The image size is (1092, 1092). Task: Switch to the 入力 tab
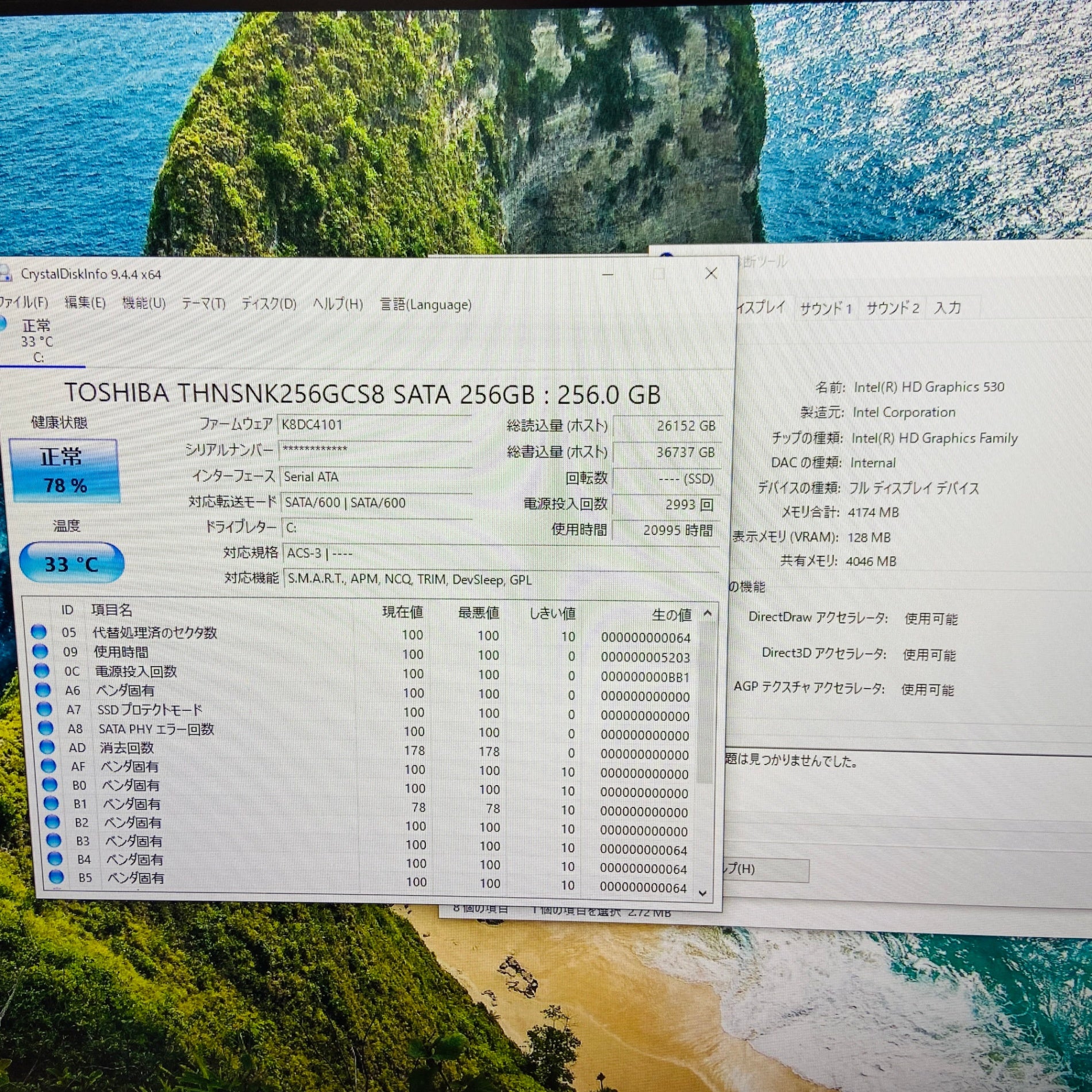(x=947, y=308)
